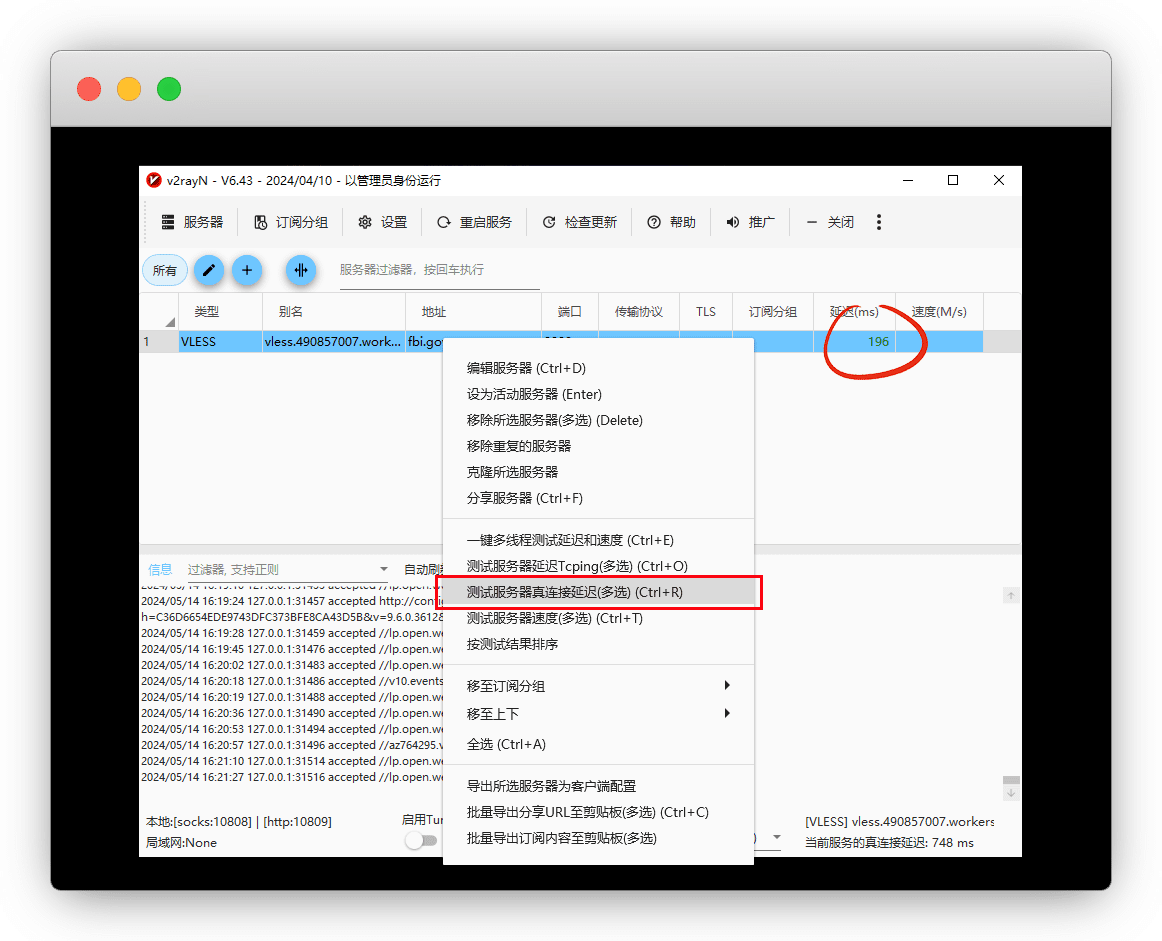Click the 所有 group filter button
This screenshot has width=1162, height=941.
165,270
